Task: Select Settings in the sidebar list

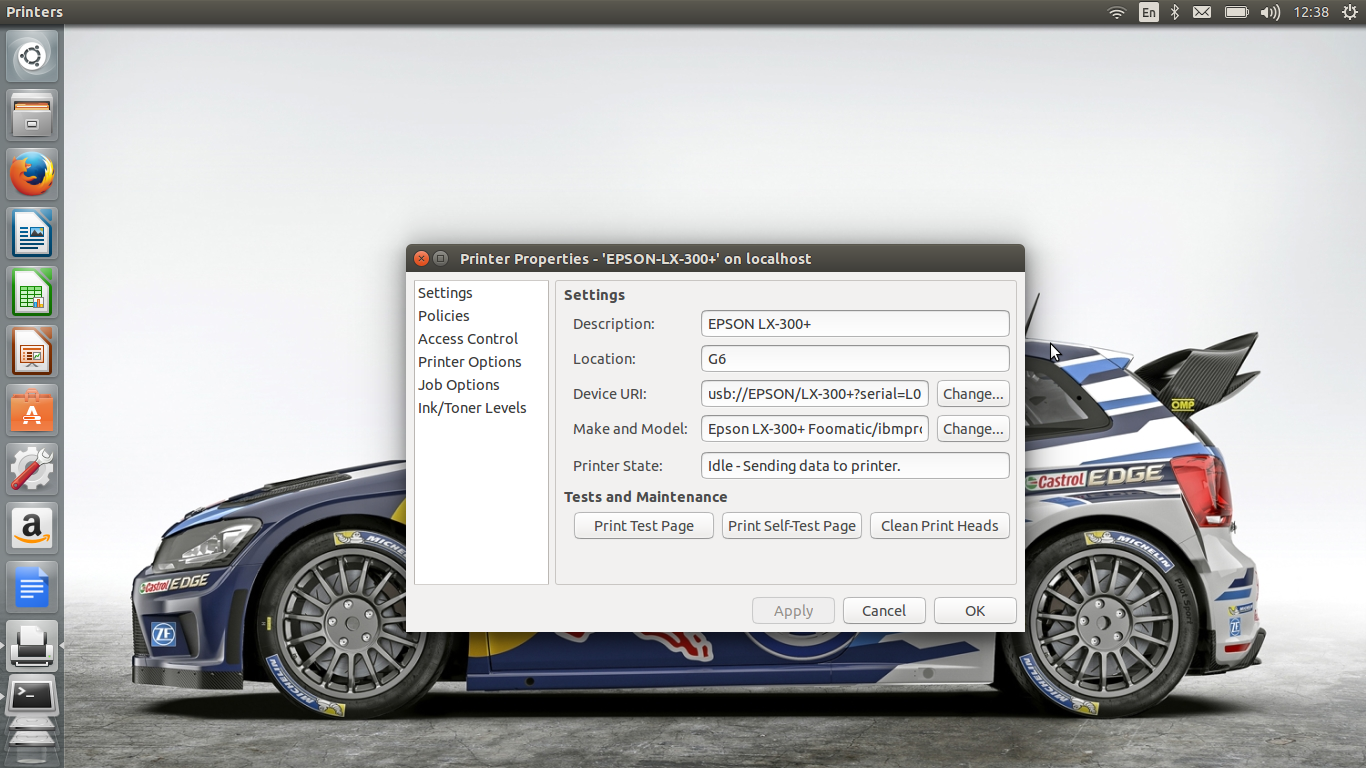Action: [445, 293]
